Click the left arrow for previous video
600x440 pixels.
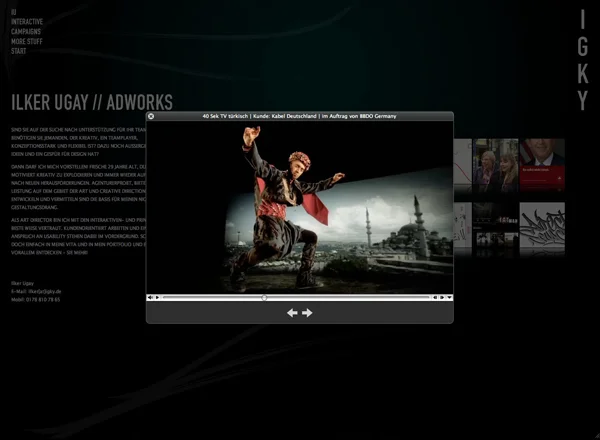[x=292, y=313]
